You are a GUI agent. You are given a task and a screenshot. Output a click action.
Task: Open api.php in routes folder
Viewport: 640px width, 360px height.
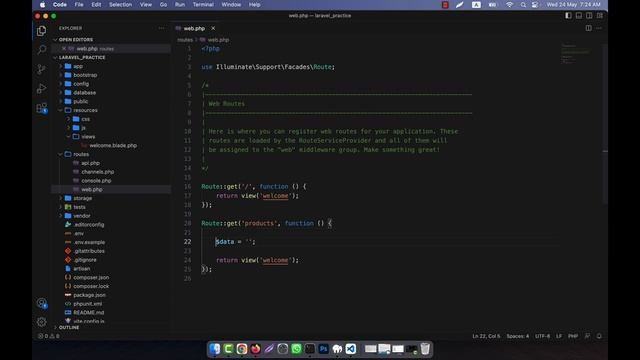90,163
